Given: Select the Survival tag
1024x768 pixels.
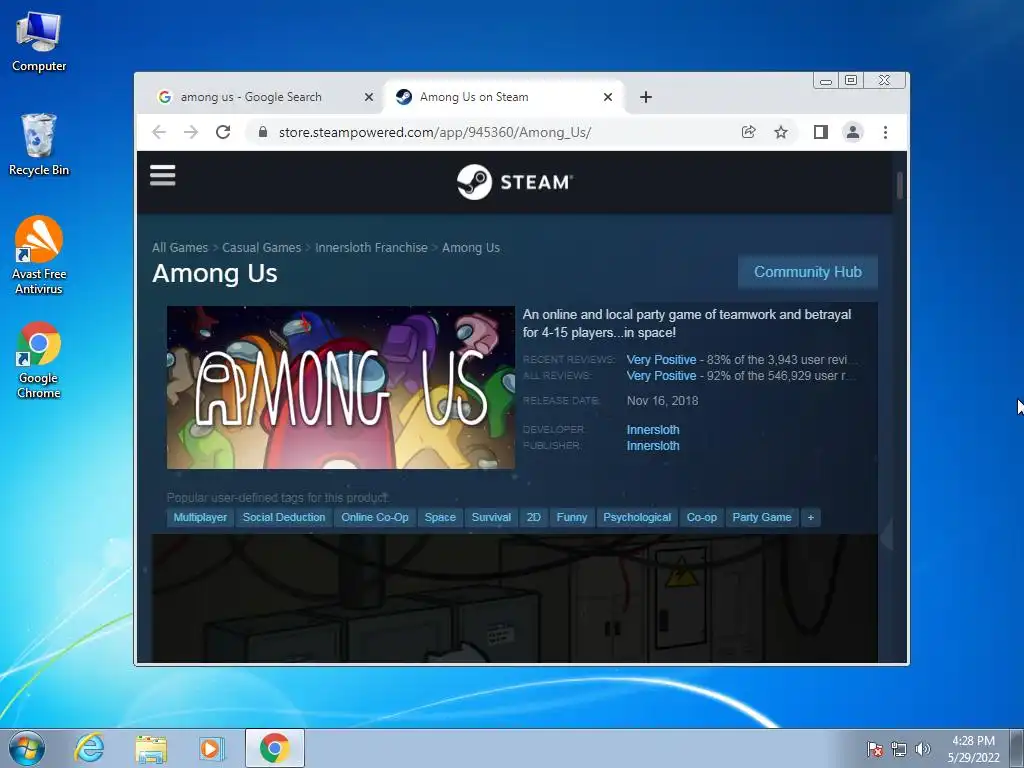Looking at the screenshot, I should 491,517.
